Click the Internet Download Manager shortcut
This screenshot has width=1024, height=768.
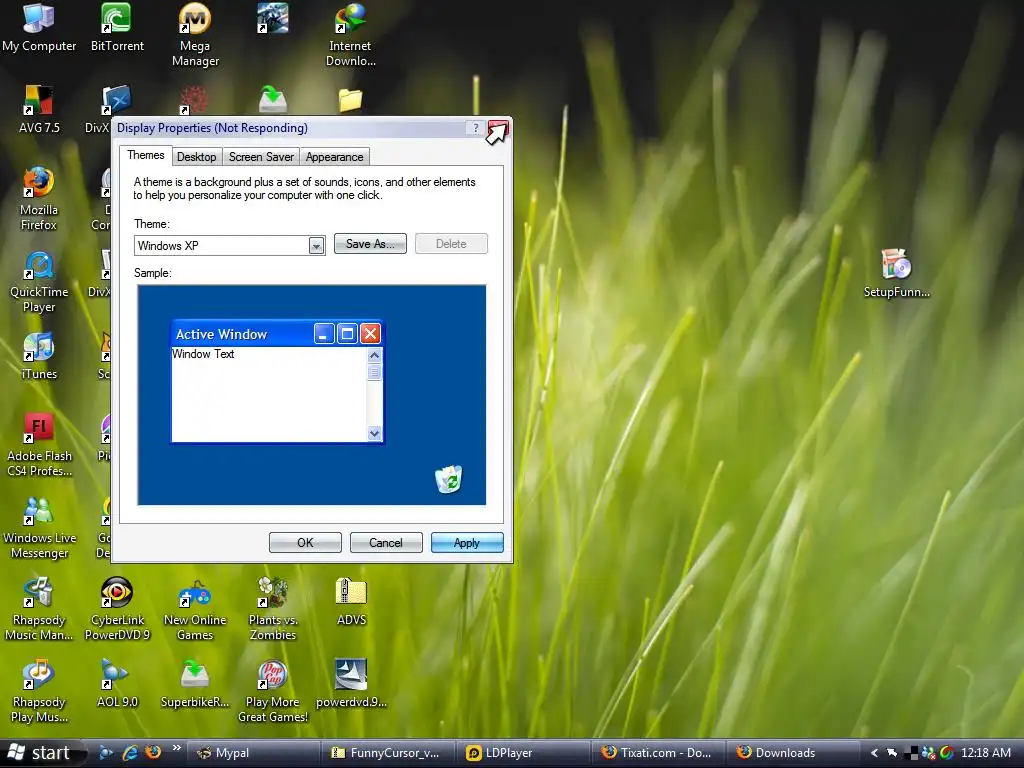(x=350, y=35)
